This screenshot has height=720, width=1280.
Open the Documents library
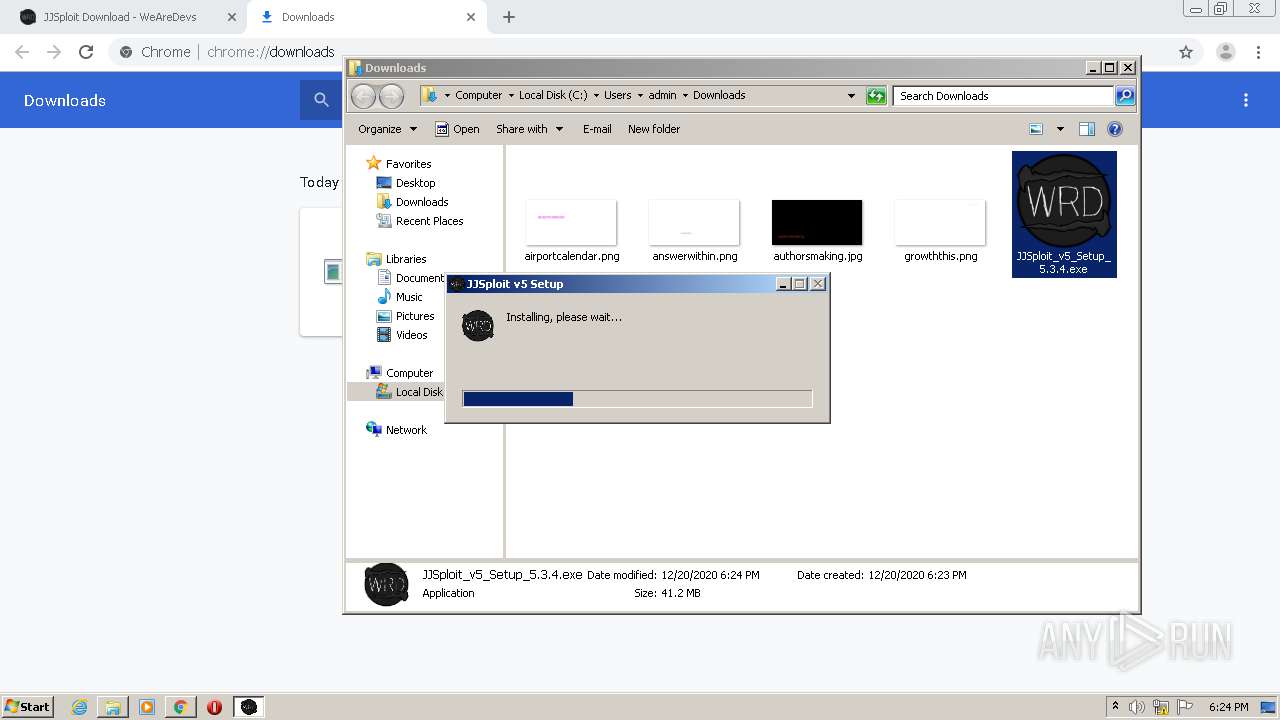click(410, 278)
